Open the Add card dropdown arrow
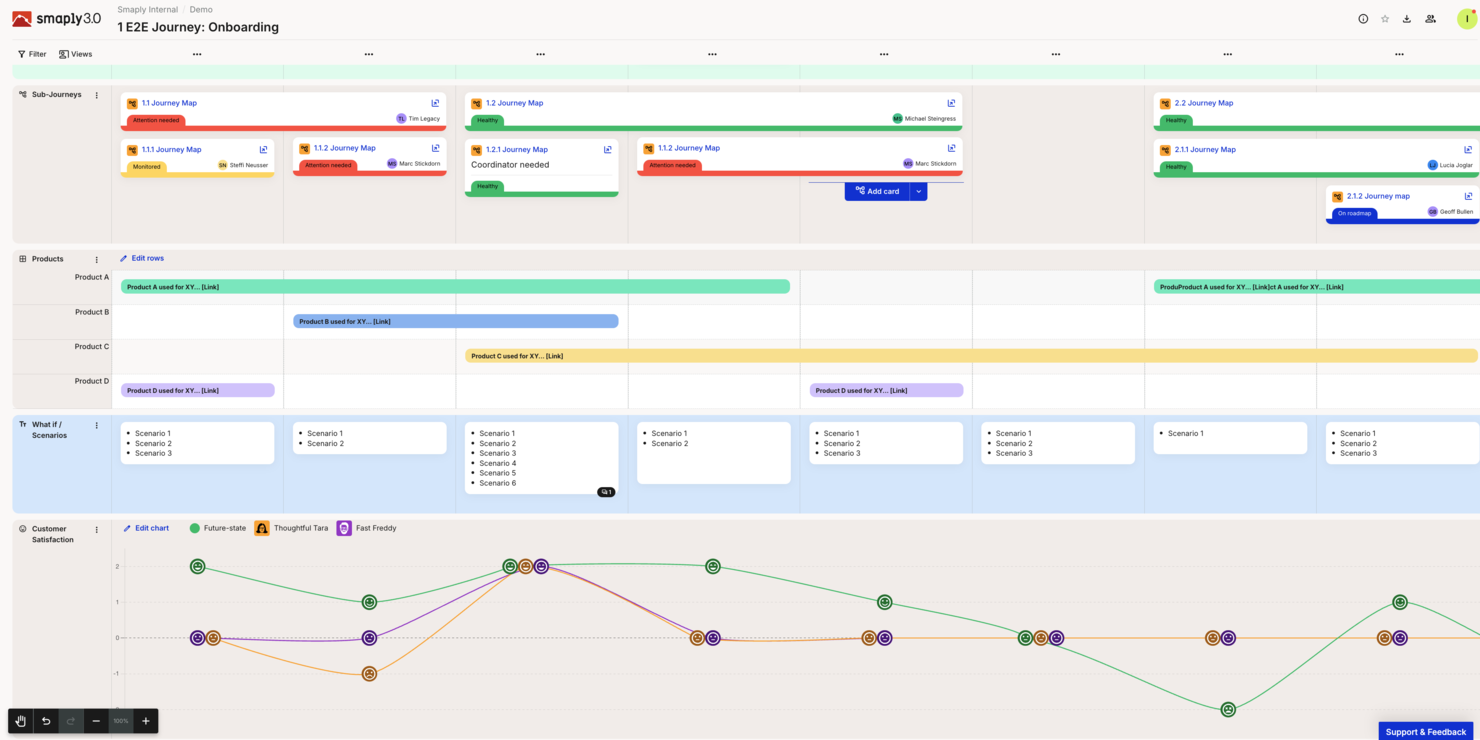This screenshot has width=1480, height=740. pyautogui.click(x=916, y=191)
